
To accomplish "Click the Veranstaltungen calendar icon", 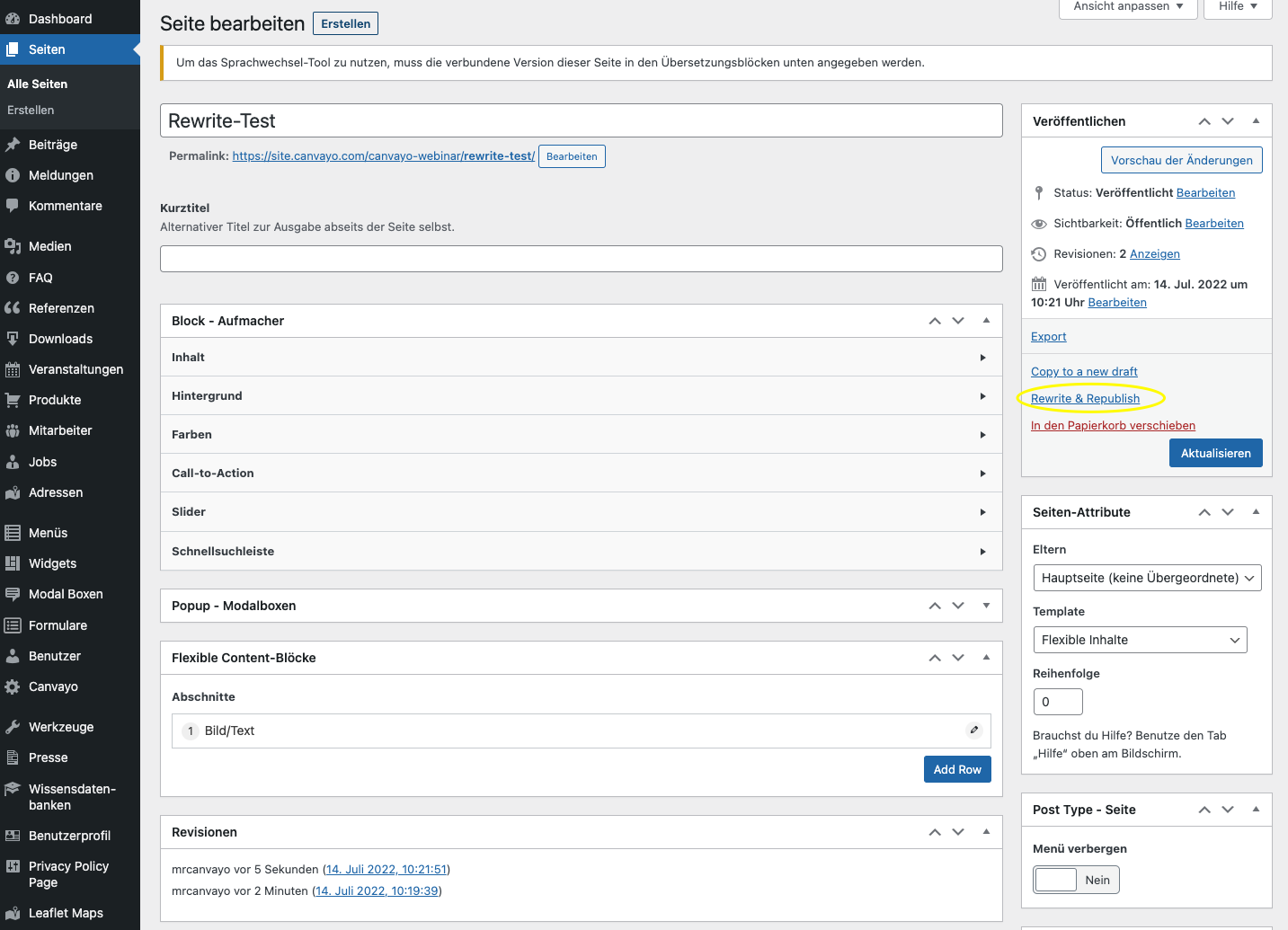I will (13, 369).
